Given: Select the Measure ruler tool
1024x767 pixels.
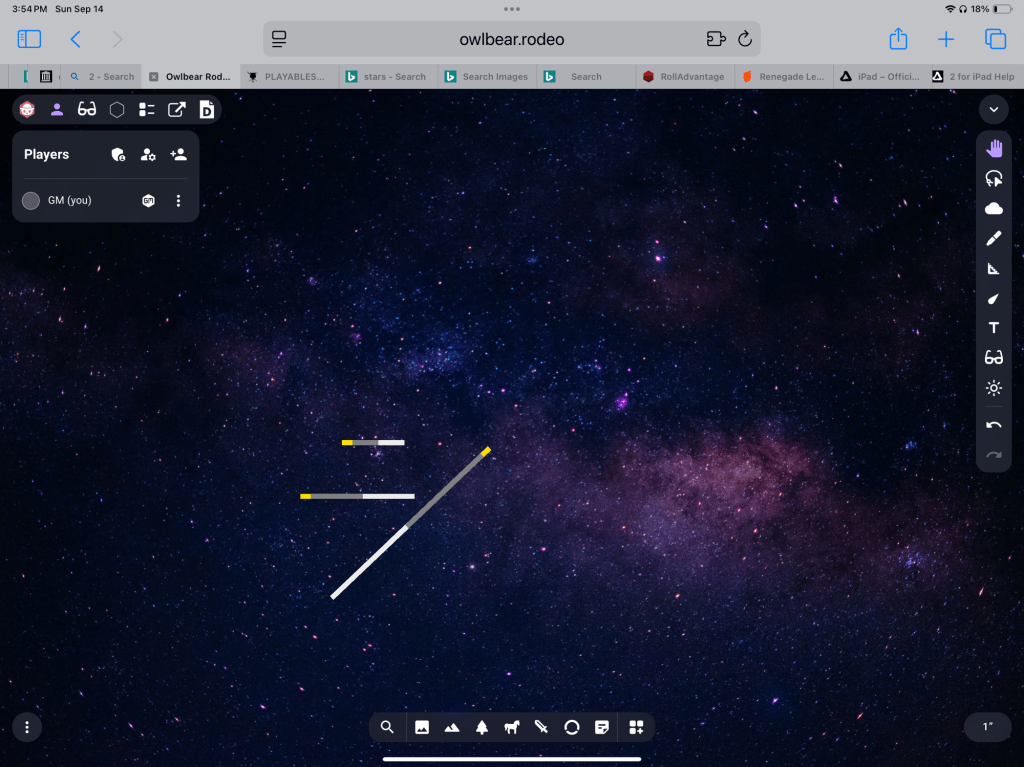Looking at the screenshot, I should [993, 268].
